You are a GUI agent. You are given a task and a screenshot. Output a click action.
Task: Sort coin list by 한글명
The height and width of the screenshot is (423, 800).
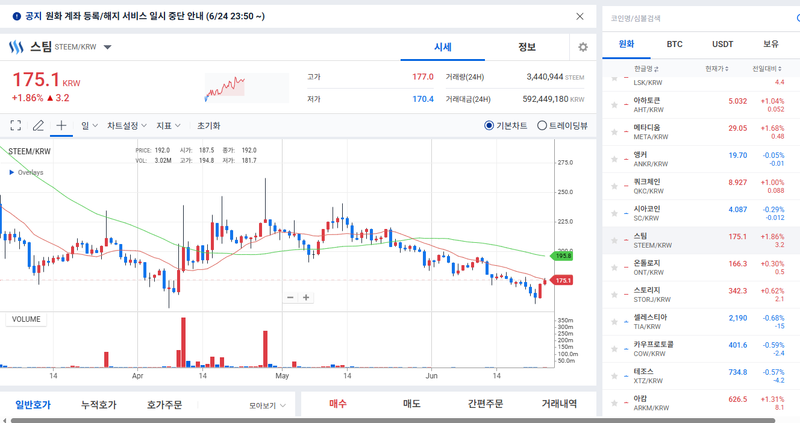click(646, 69)
